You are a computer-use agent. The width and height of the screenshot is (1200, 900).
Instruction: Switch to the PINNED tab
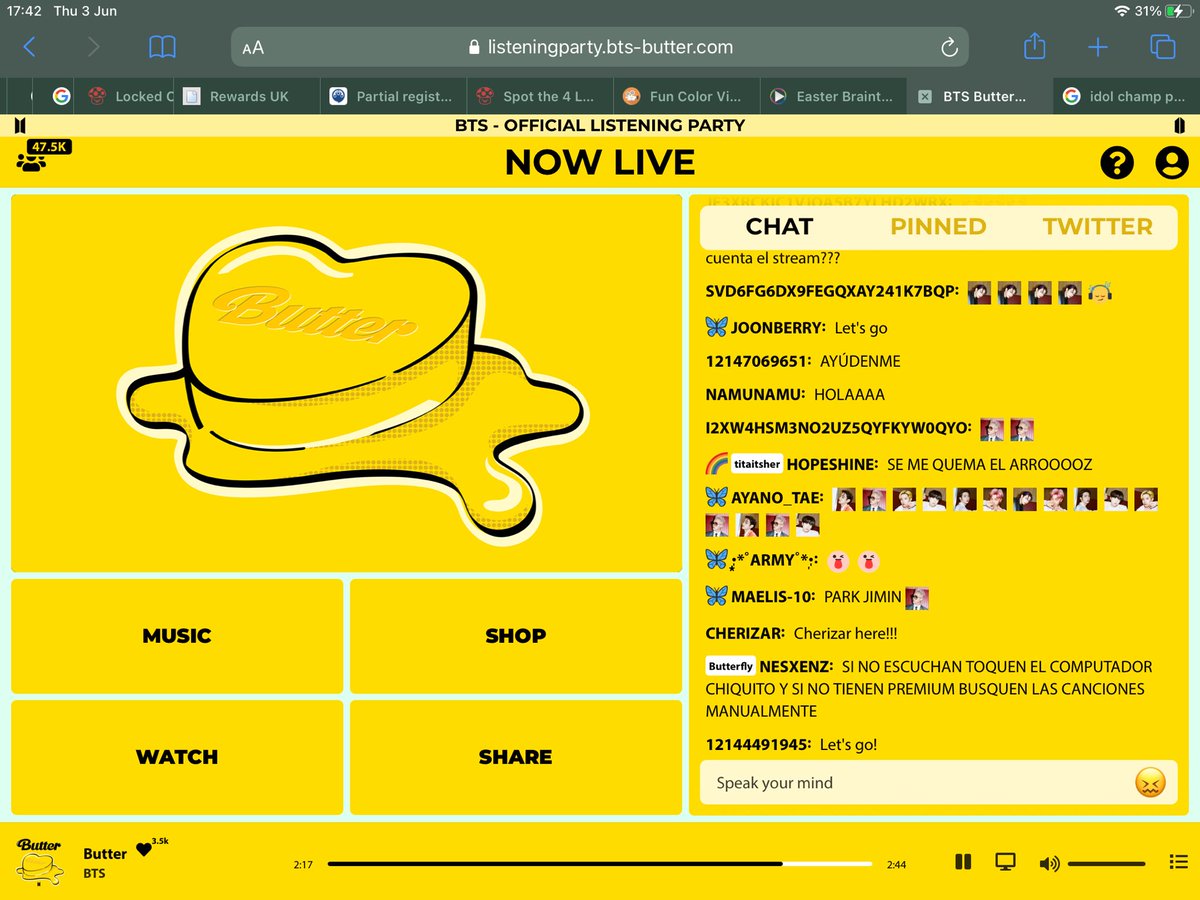pyautogui.click(x=938, y=227)
